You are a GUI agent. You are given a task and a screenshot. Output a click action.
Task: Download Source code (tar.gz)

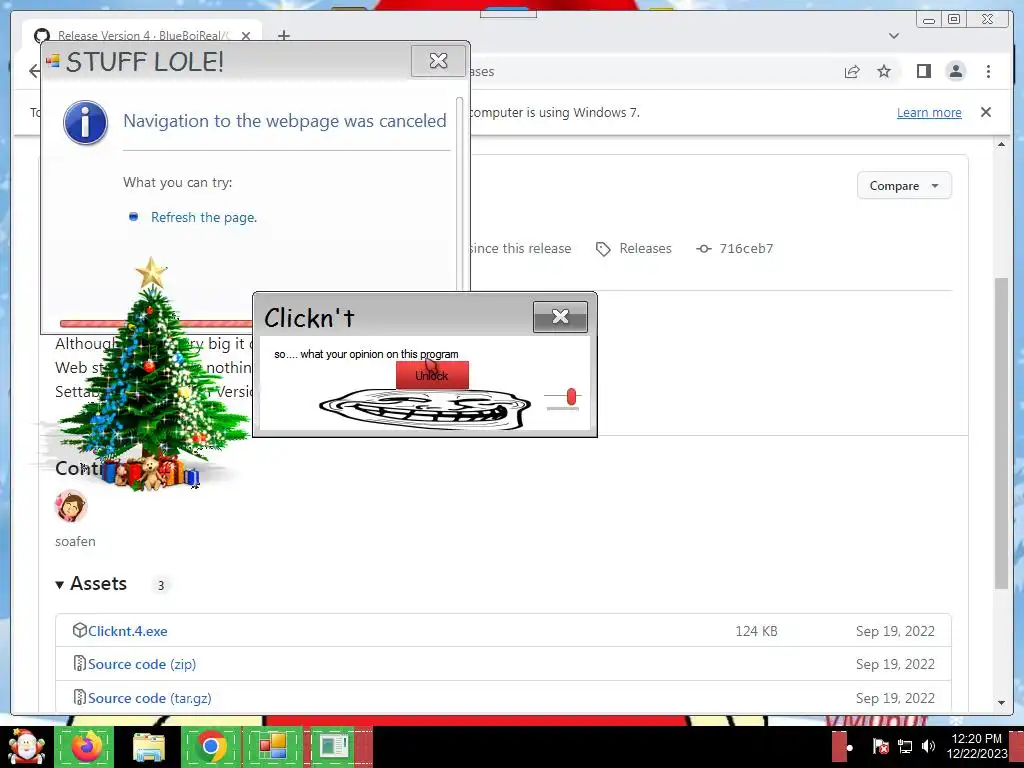150,698
